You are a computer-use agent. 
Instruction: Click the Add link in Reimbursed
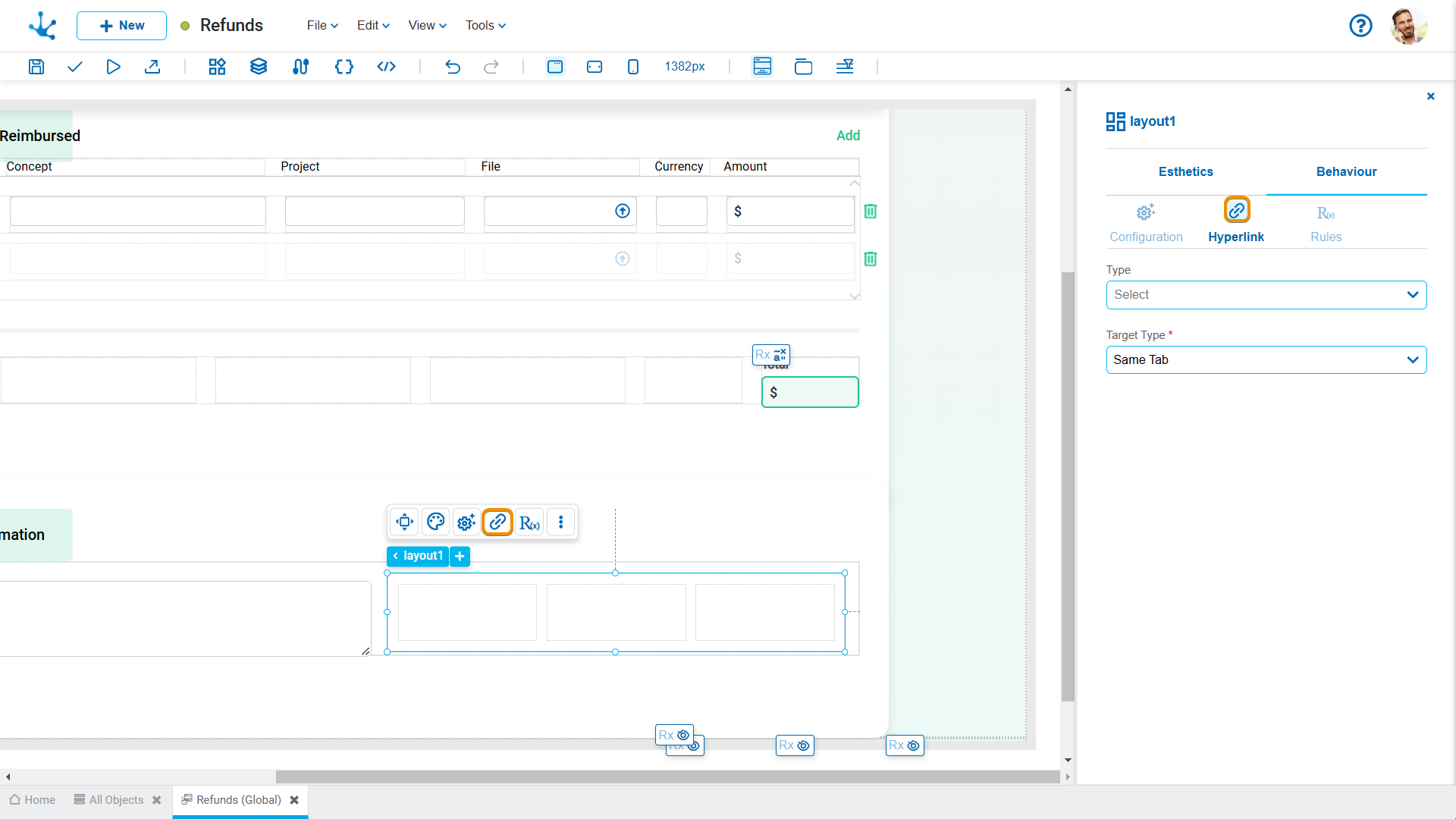pyautogui.click(x=848, y=136)
